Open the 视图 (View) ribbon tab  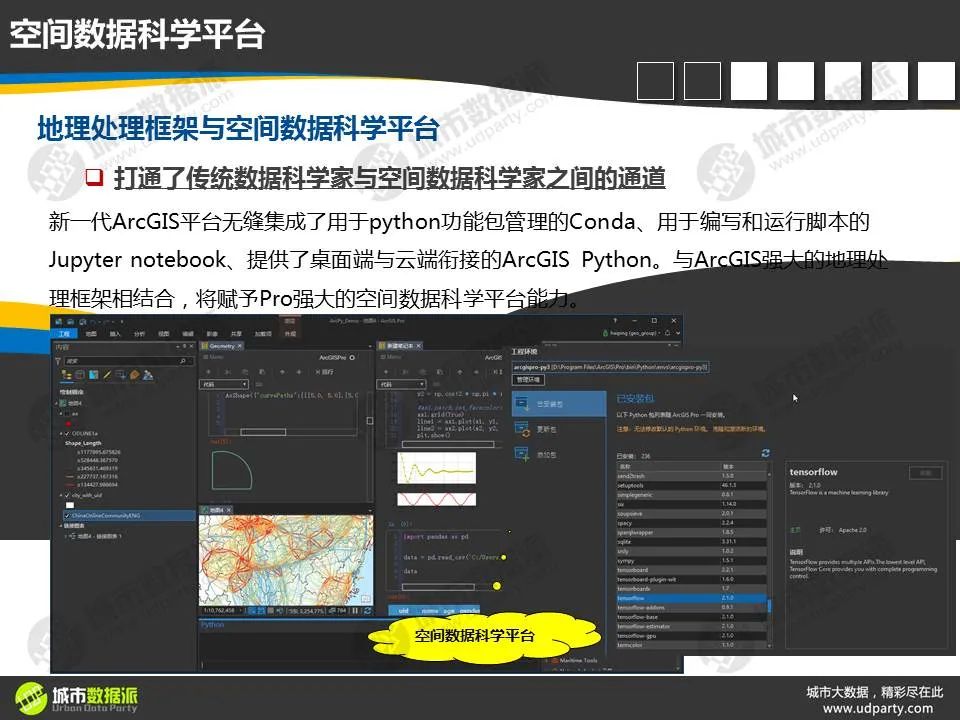tap(164, 334)
